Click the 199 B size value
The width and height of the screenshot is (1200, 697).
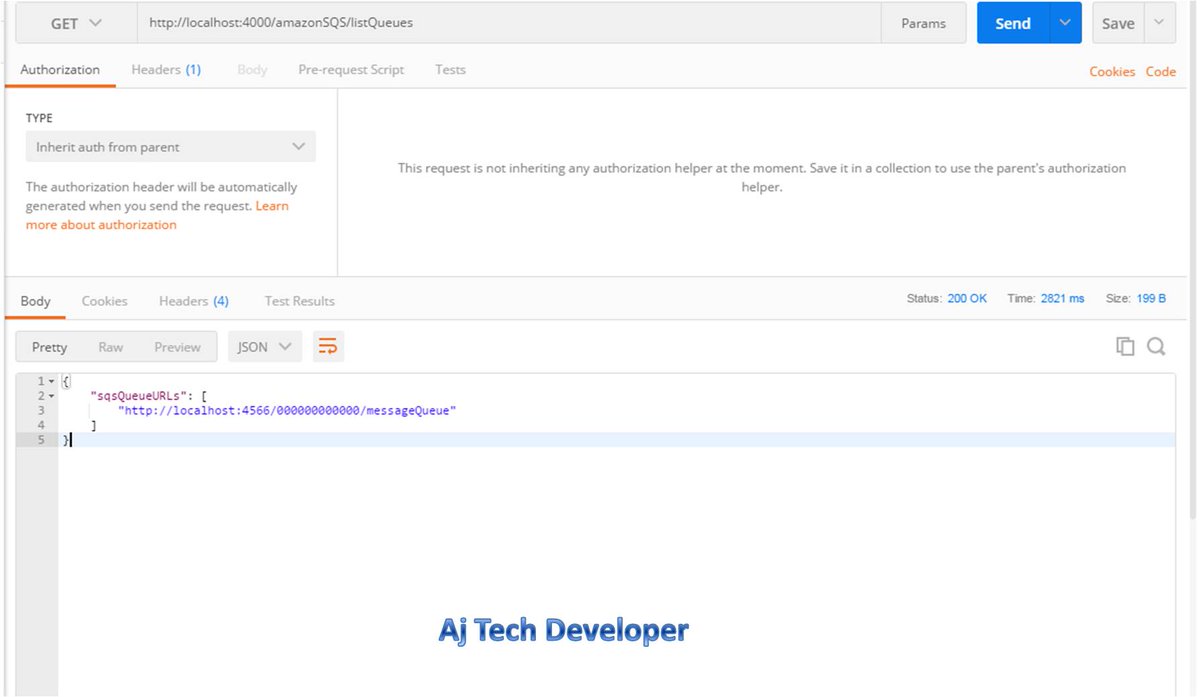(1151, 299)
